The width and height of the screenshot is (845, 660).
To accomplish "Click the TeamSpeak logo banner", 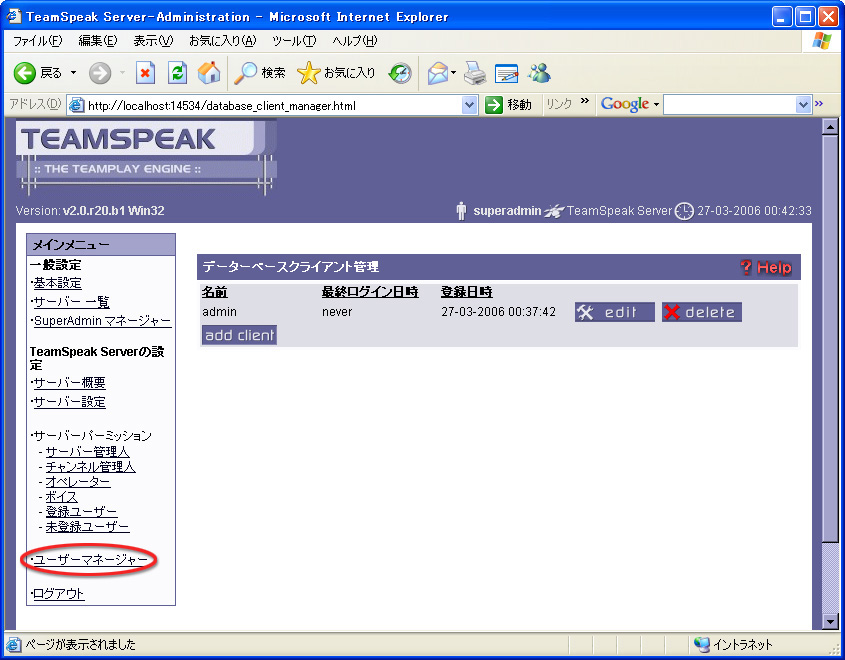I will coord(146,157).
